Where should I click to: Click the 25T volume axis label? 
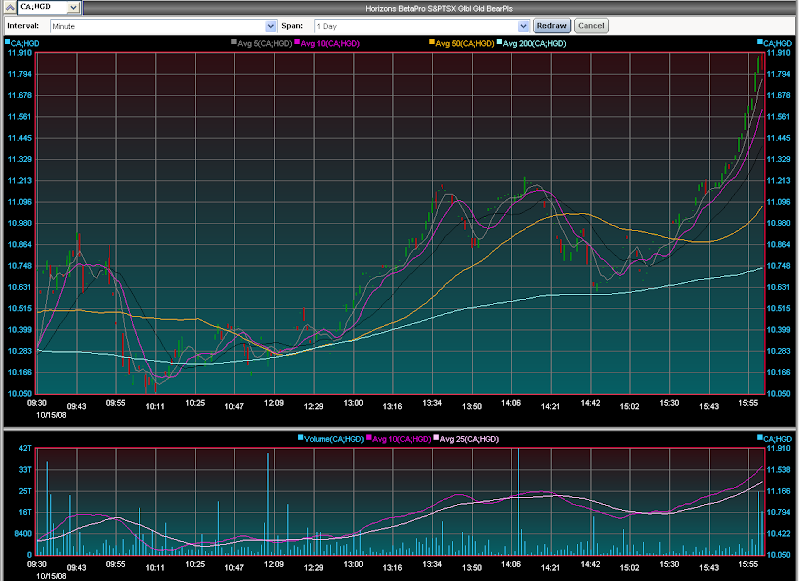[25, 491]
